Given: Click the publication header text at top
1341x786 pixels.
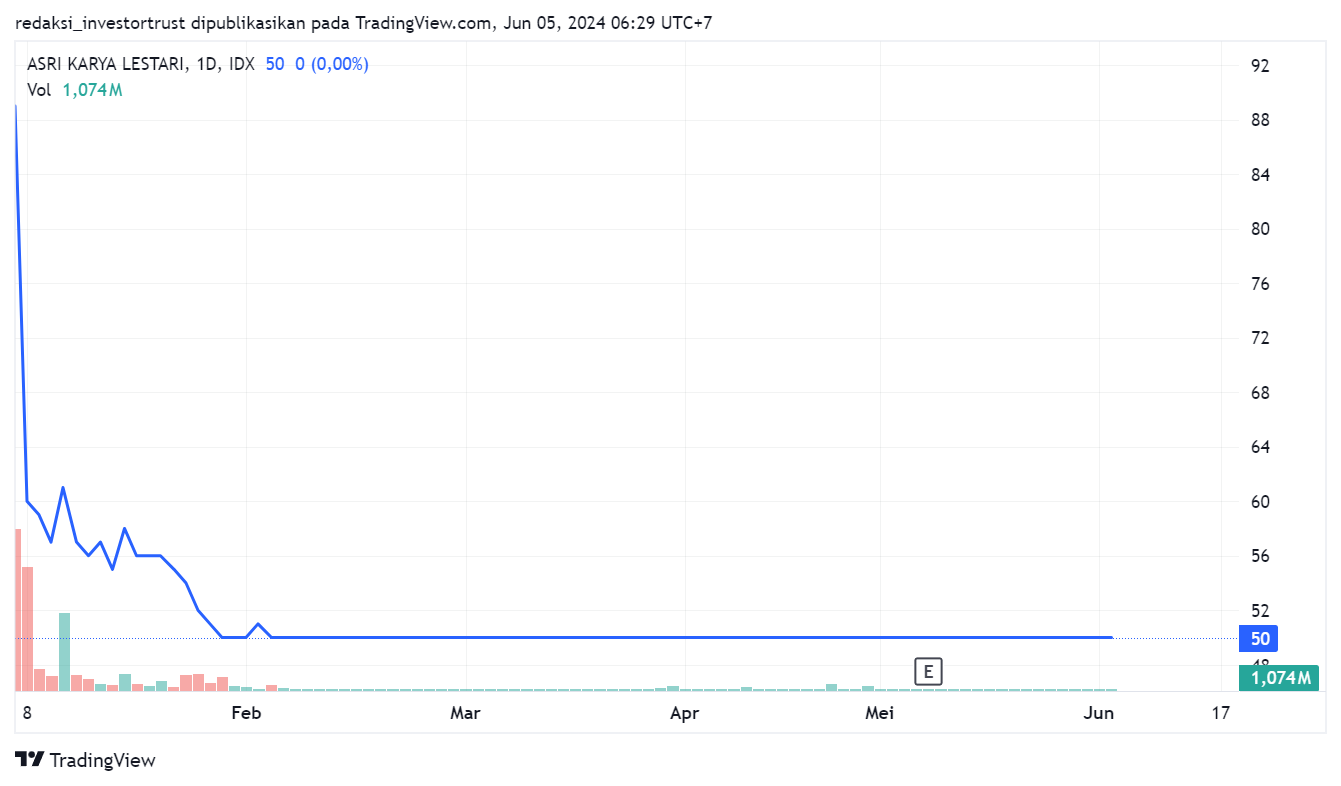Looking at the screenshot, I should pos(364,22).
